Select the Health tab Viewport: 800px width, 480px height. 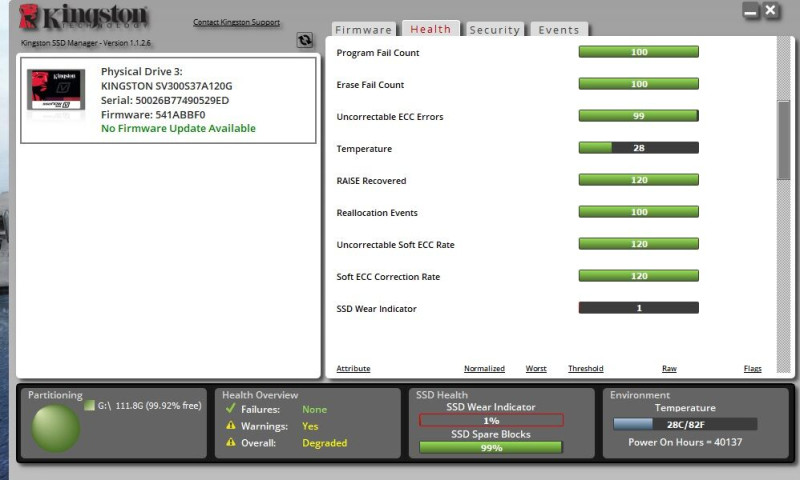431,29
